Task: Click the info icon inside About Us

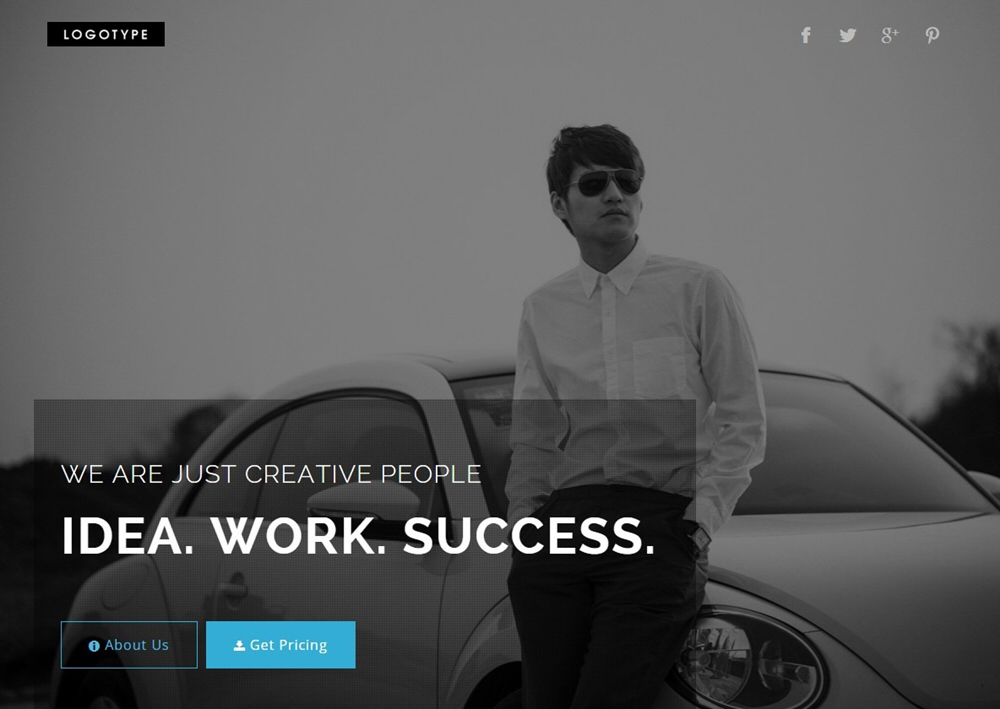Action: point(94,646)
